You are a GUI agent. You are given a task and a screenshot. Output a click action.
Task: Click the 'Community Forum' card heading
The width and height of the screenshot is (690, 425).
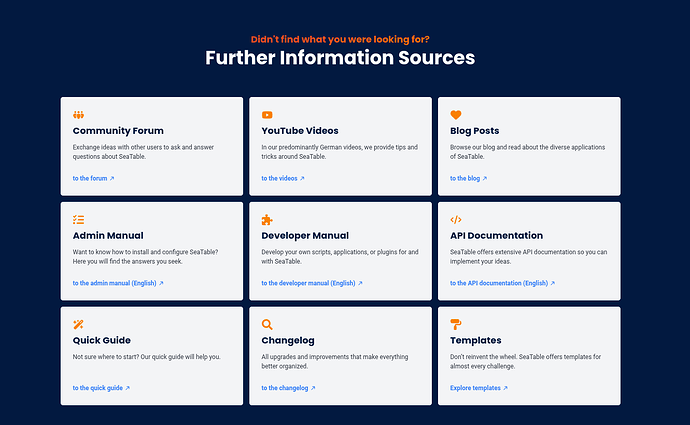coord(118,131)
